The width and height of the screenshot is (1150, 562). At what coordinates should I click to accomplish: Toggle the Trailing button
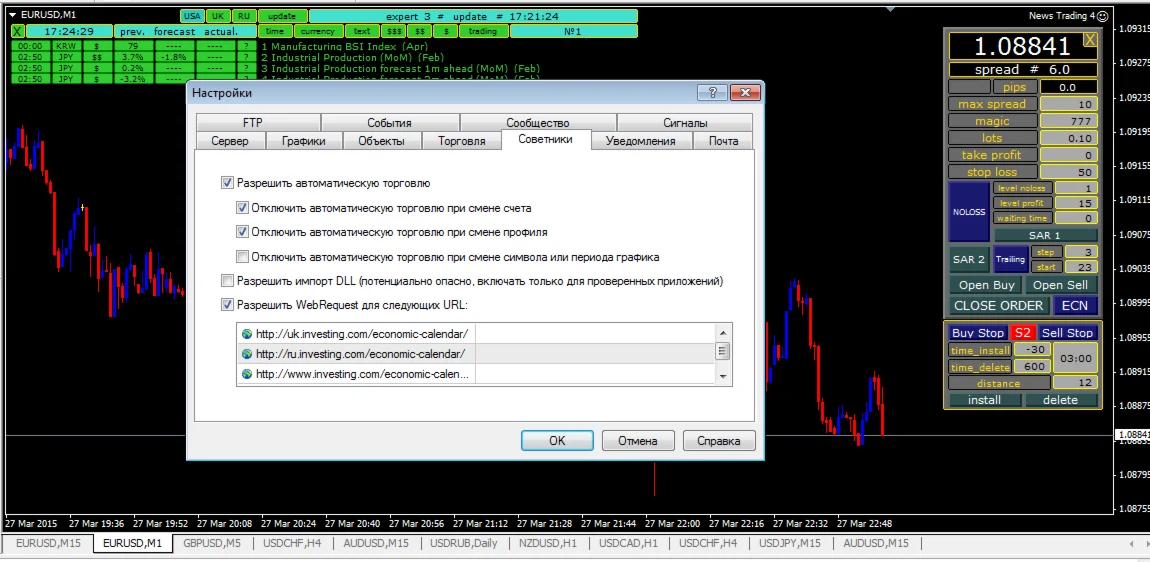(1010, 259)
